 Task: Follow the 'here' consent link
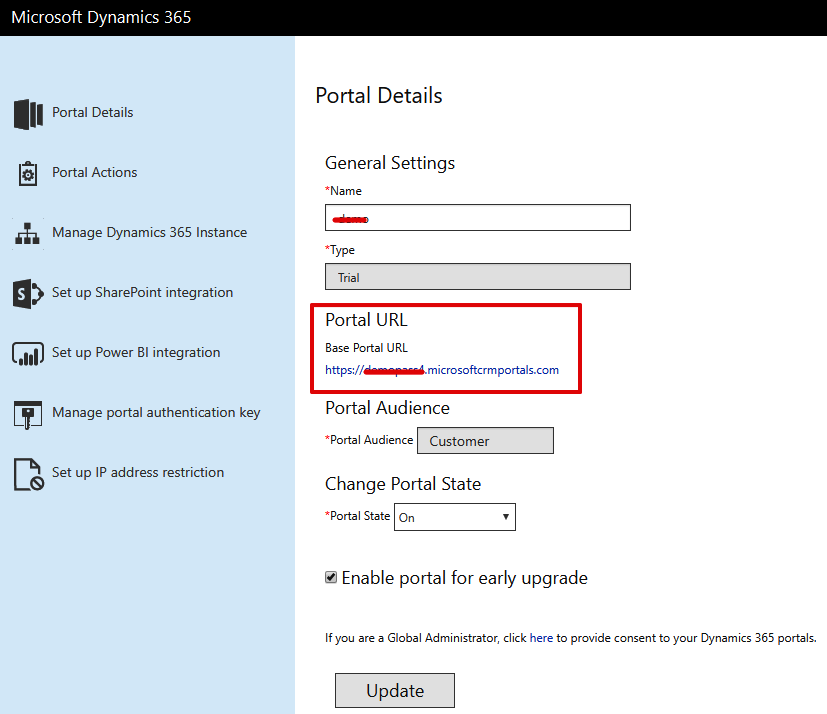[541, 638]
